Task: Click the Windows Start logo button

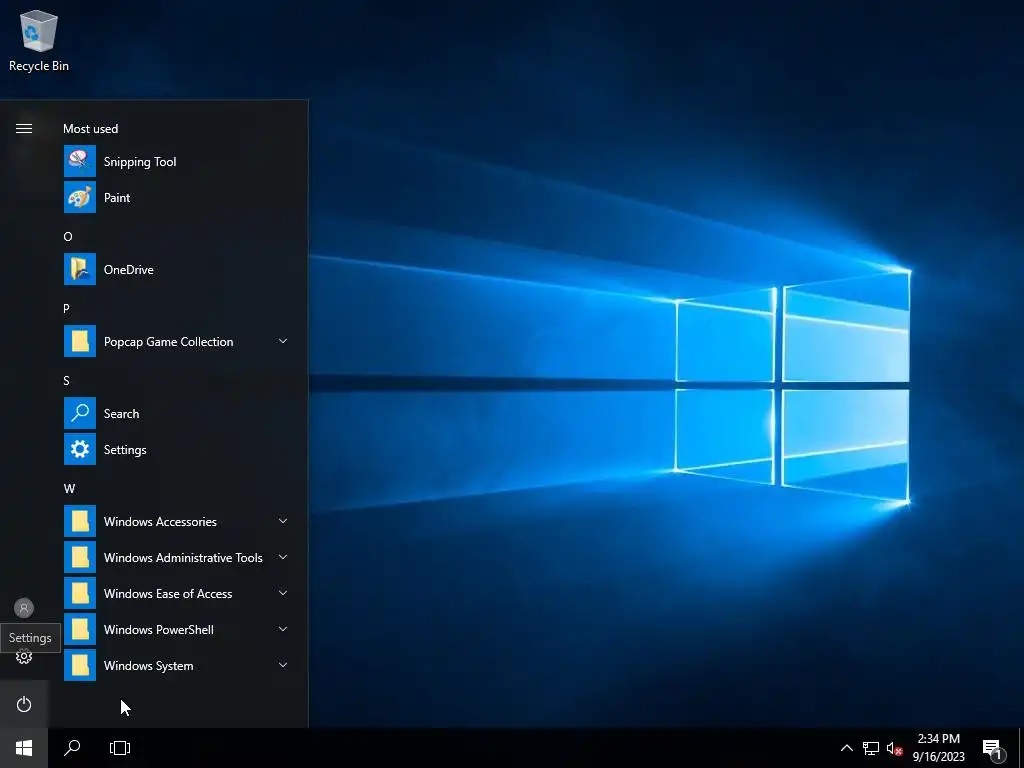Action: click(x=24, y=748)
